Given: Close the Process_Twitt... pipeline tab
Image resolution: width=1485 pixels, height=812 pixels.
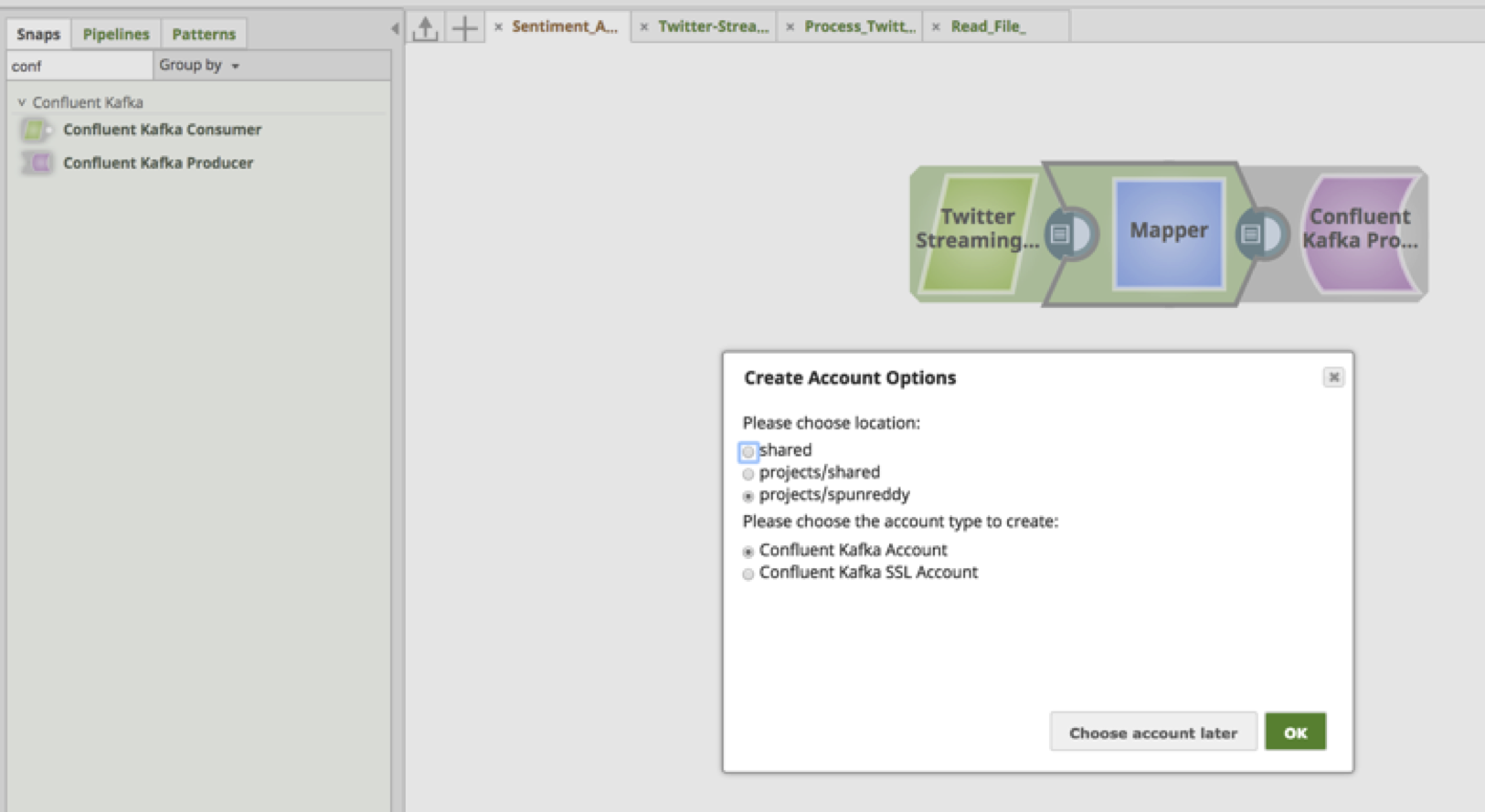Looking at the screenshot, I should pos(790,27).
